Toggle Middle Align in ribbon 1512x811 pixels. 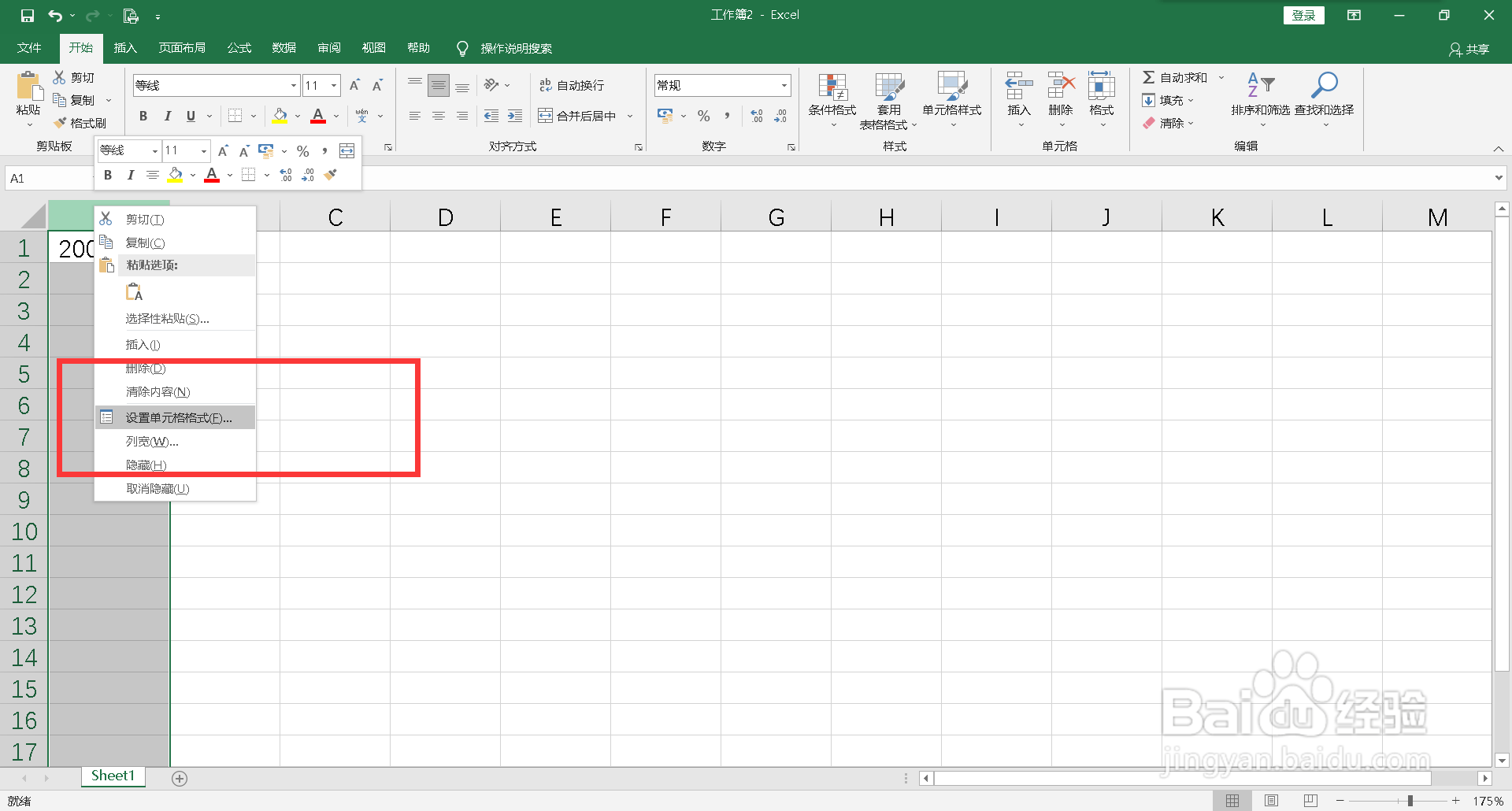439,85
